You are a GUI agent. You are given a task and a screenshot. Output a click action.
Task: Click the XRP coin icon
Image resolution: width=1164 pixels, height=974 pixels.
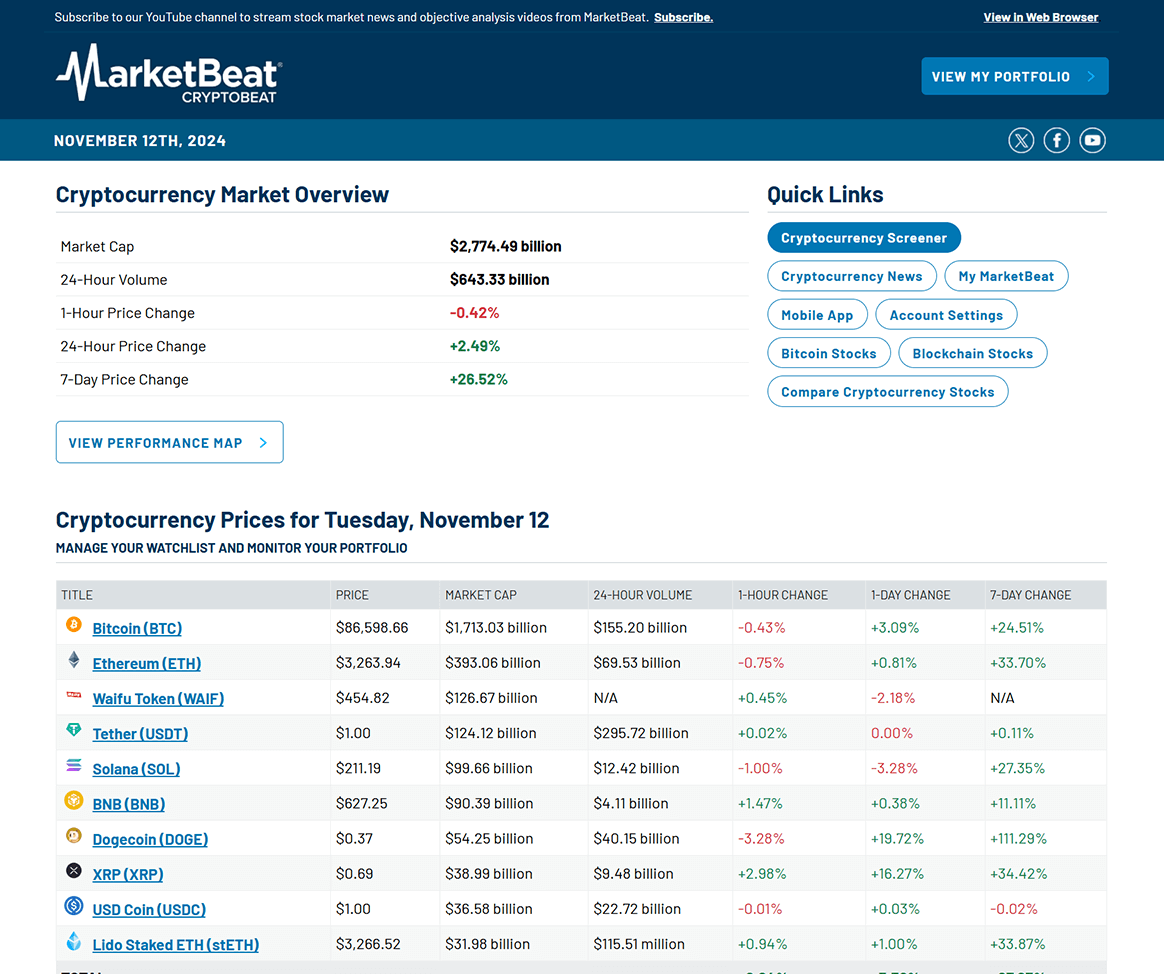[x=74, y=871]
